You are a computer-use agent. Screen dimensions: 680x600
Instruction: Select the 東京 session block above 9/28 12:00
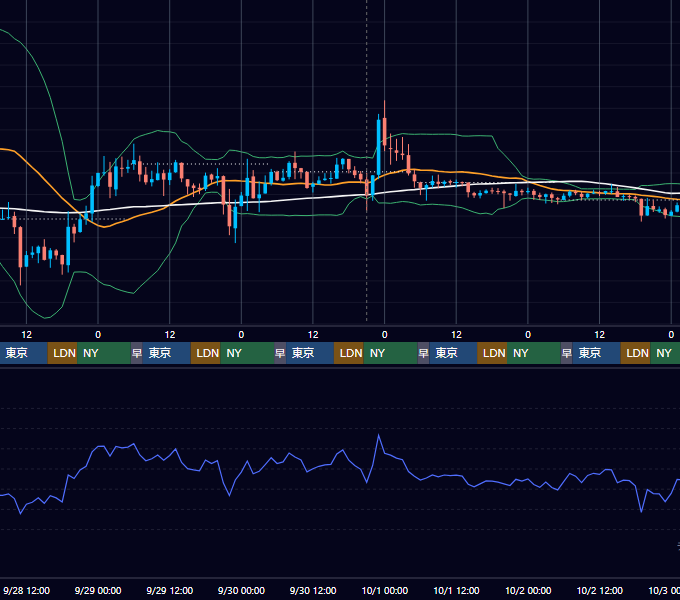[23, 353]
